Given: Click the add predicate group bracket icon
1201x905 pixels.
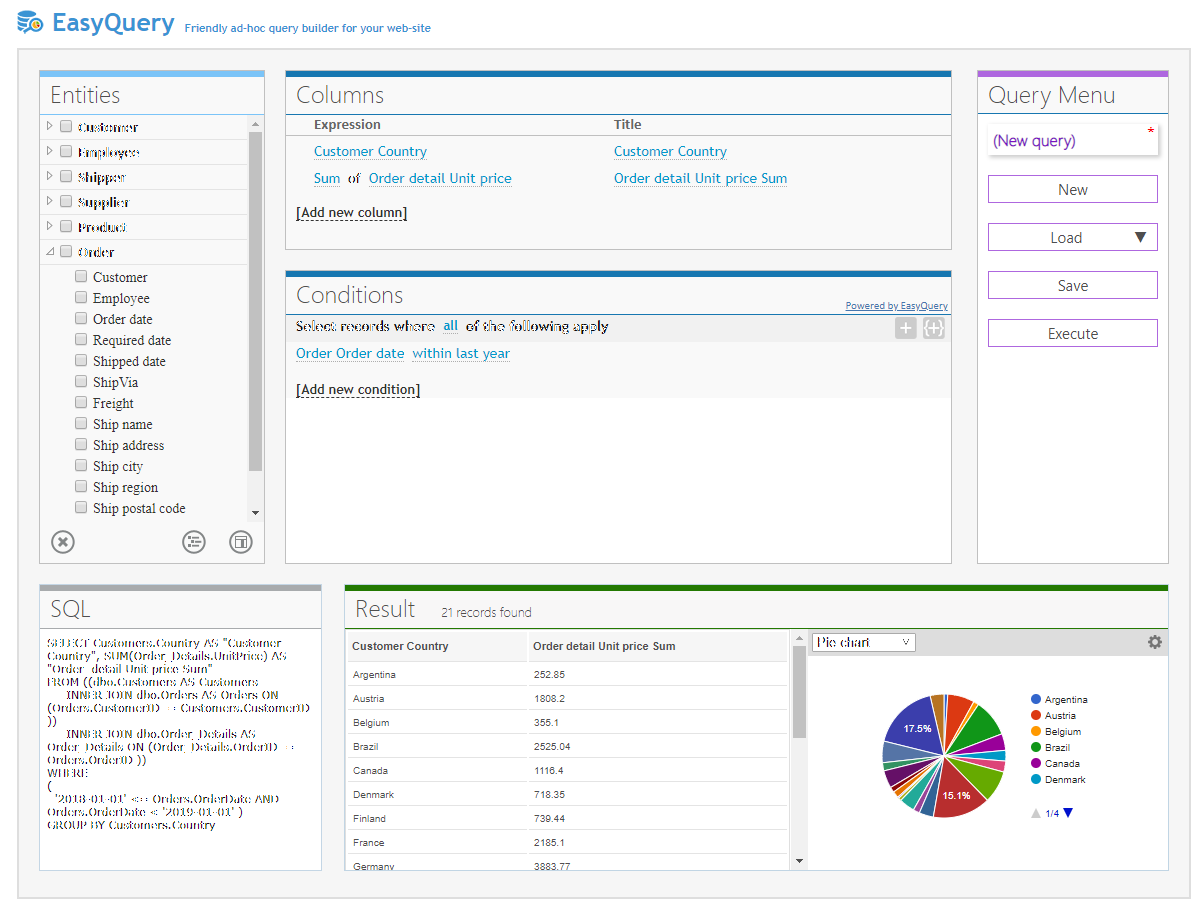Looking at the screenshot, I should coord(934,328).
